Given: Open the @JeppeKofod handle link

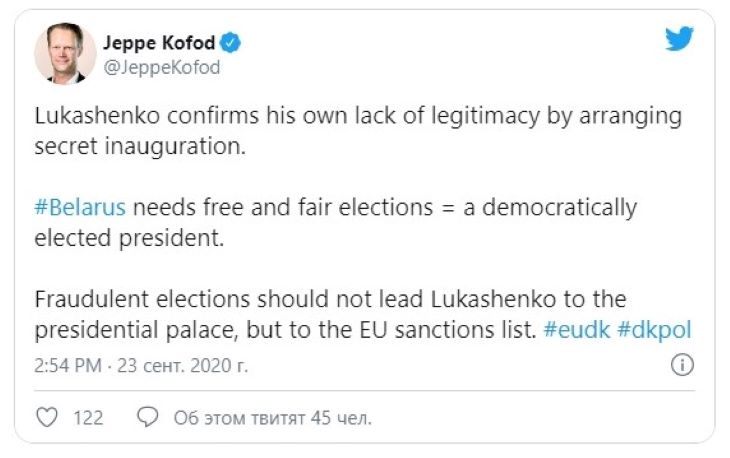Looking at the screenshot, I should tap(161, 68).
